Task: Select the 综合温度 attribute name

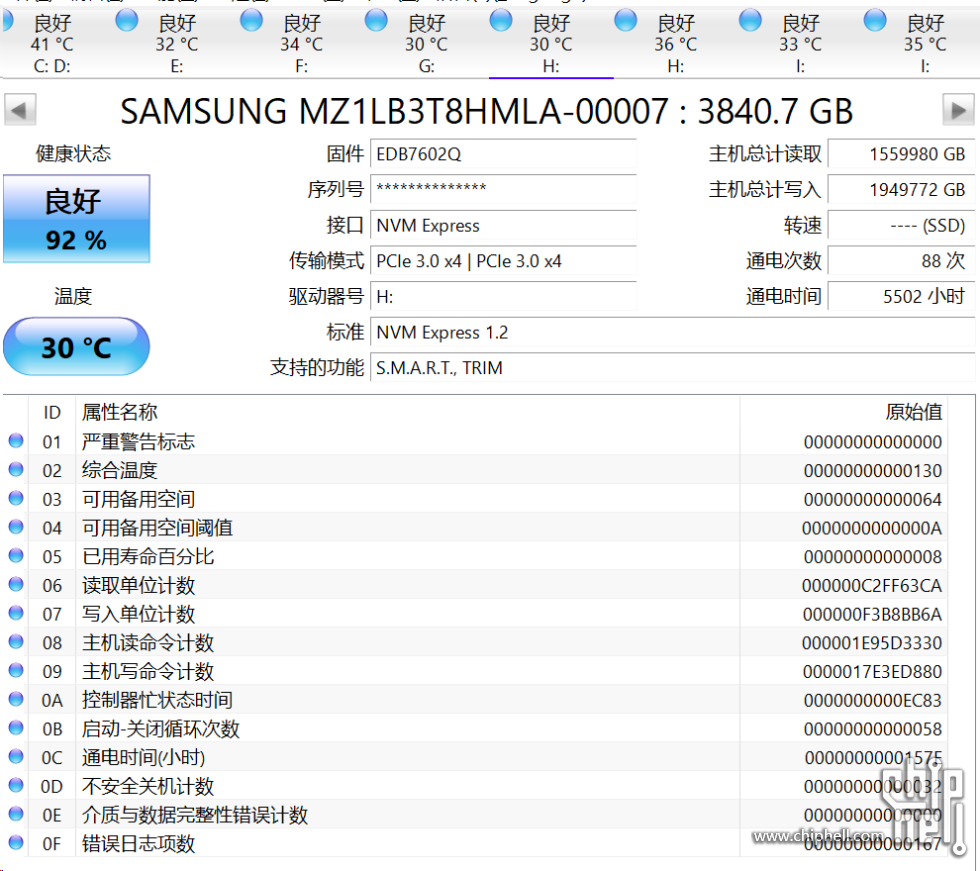Action: pyautogui.click(x=119, y=470)
